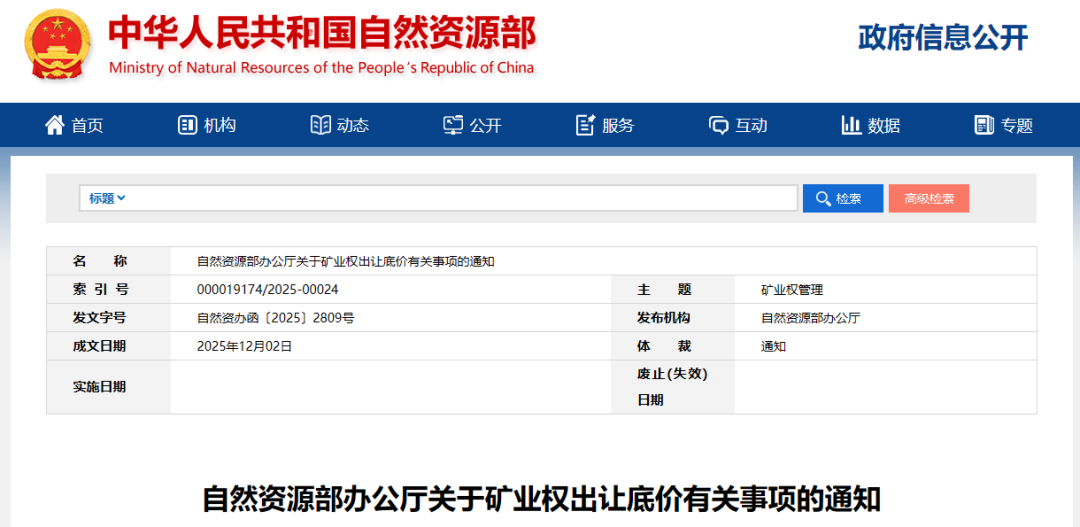Open the 数据 menu item
Viewport: 1080px width, 527px height.
[x=884, y=125]
